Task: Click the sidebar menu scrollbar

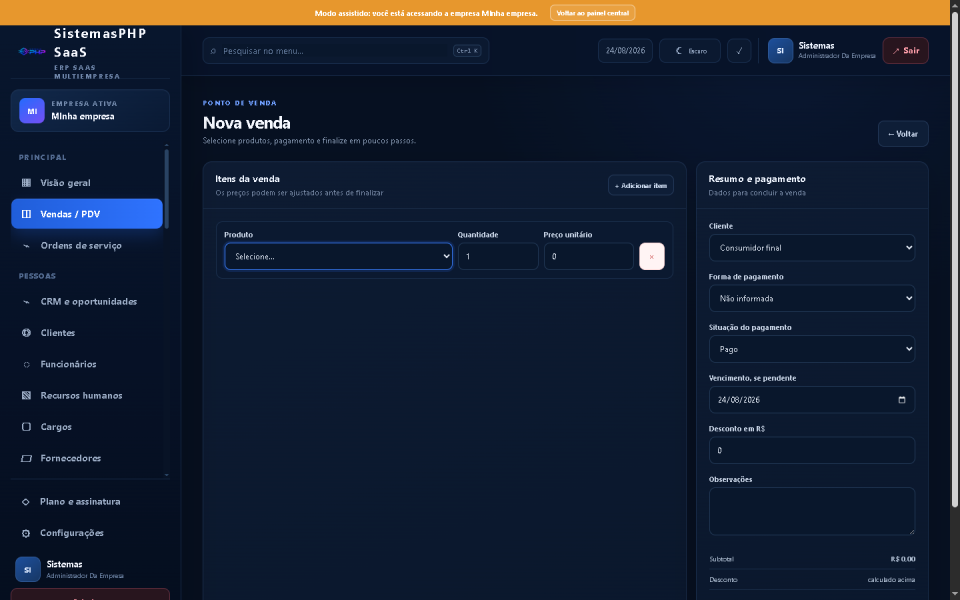Action: coord(167,190)
